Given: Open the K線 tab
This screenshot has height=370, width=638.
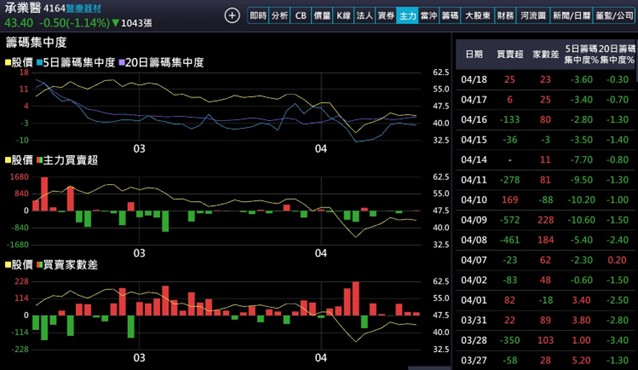Looking at the screenshot, I should coord(343,15).
